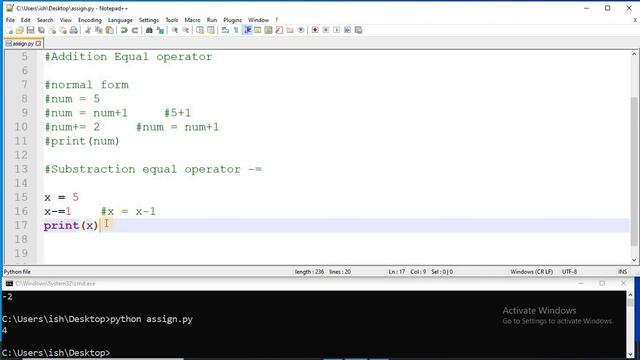Viewport: 640px width, 360px height.
Task: Click the New file toolbar icon
Action: pyautogui.click(x=9, y=30)
